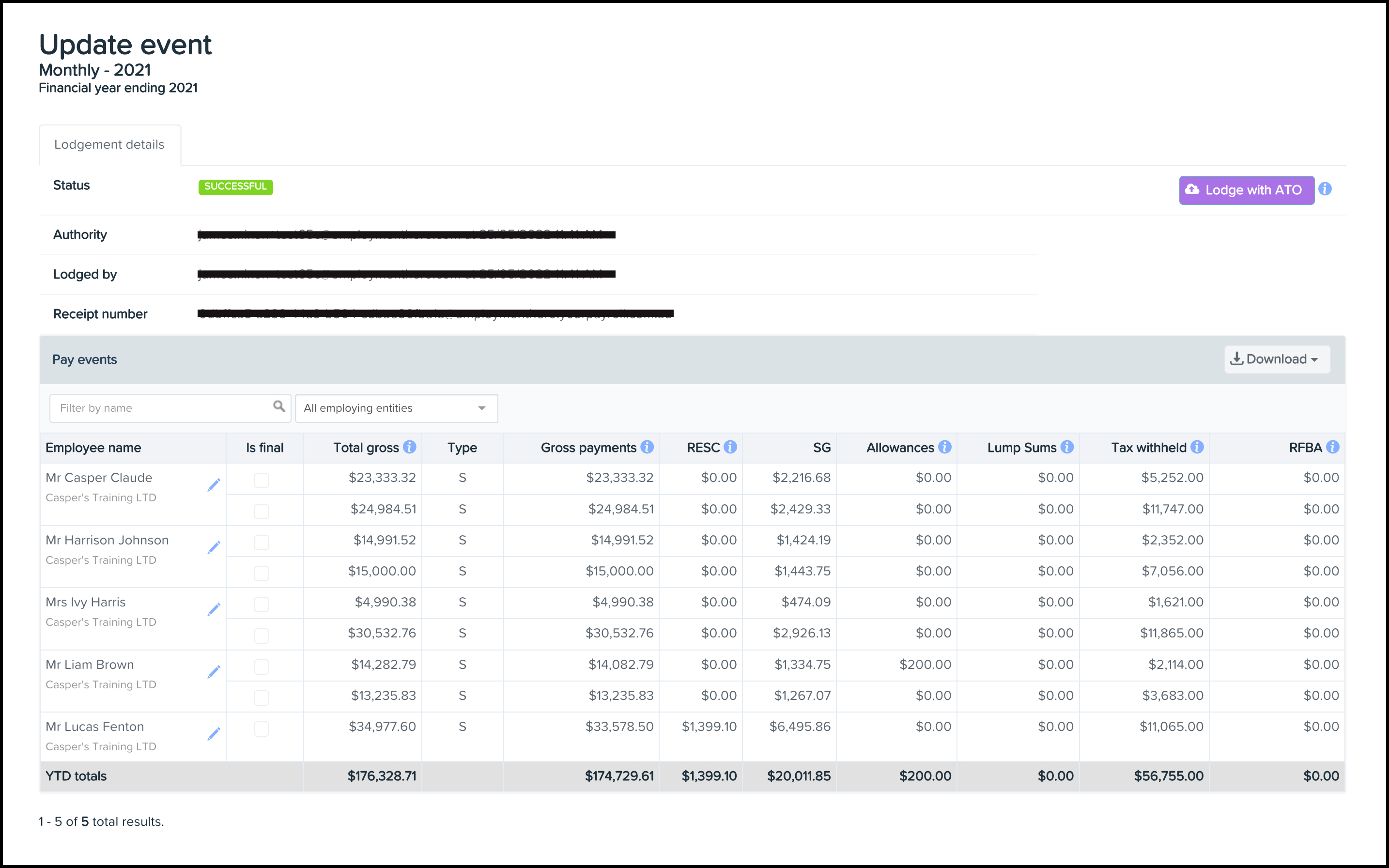Click edit pencil for Mr Liam Brown
Image resolution: width=1389 pixels, height=868 pixels.
(x=214, y=672)
